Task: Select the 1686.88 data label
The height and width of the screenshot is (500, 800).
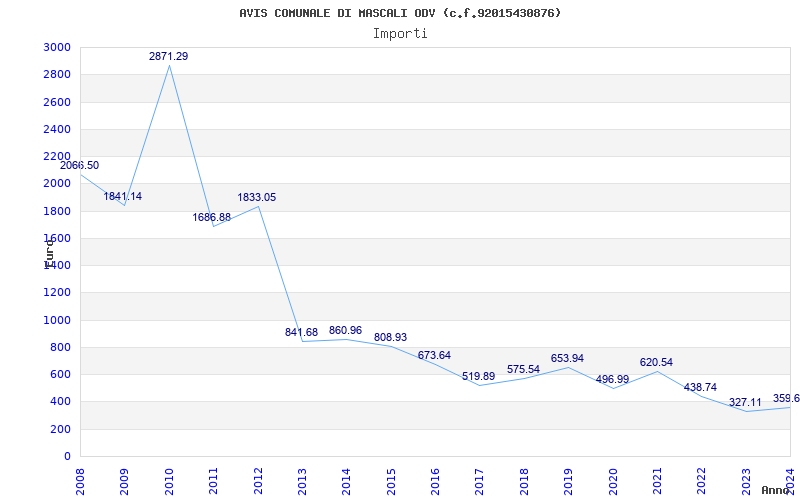Action: (x=212, y=217)
